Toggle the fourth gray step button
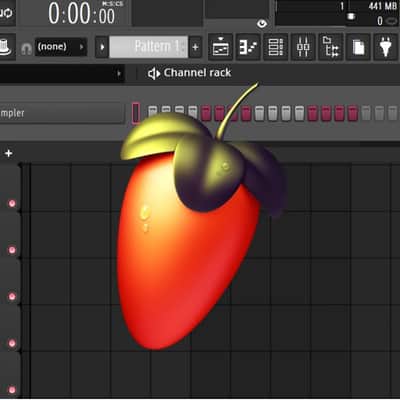Image resolution: width=400 pixels, height=400 pixels. click(x=193, y=113)
